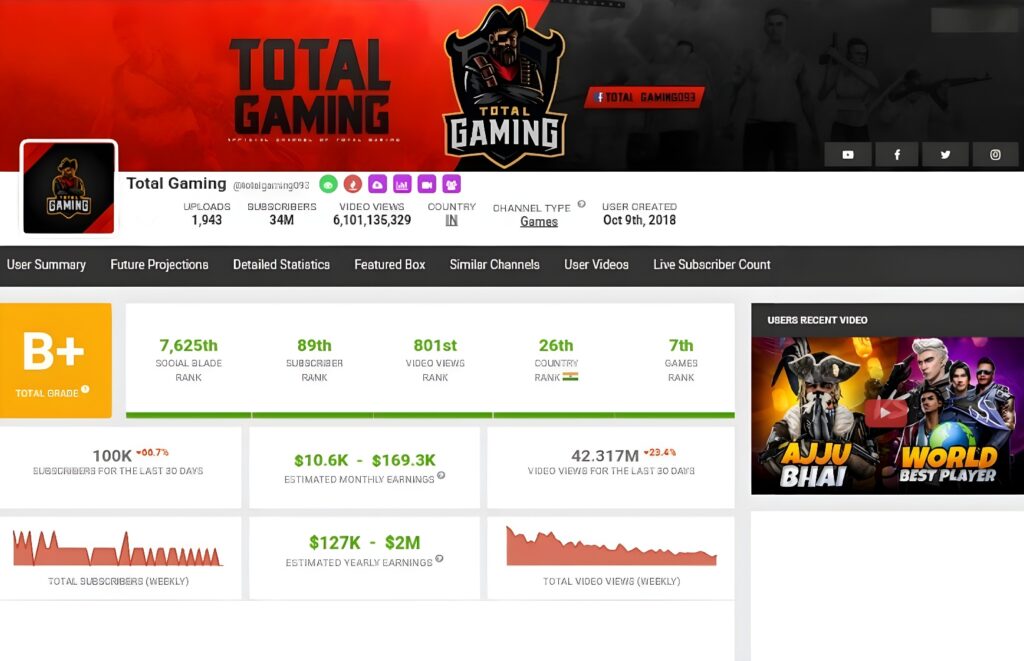
Task: Click the IN country link
Action: (x=451, y=221)
